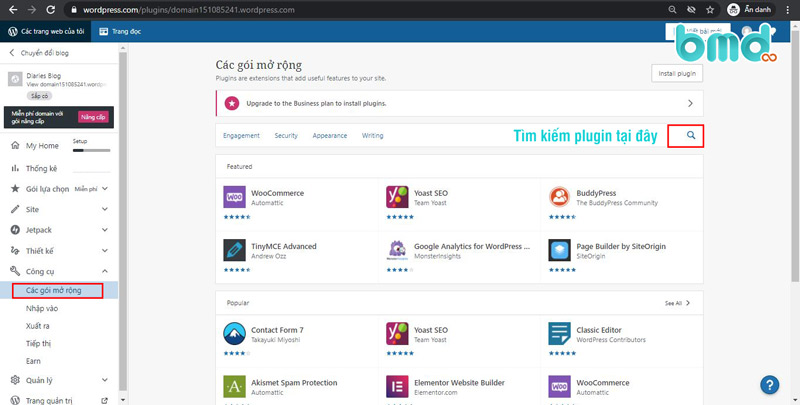This screenshot has height=405, width=800.
Task: Expand the Site sidebar section
Action: click(105, 209)
